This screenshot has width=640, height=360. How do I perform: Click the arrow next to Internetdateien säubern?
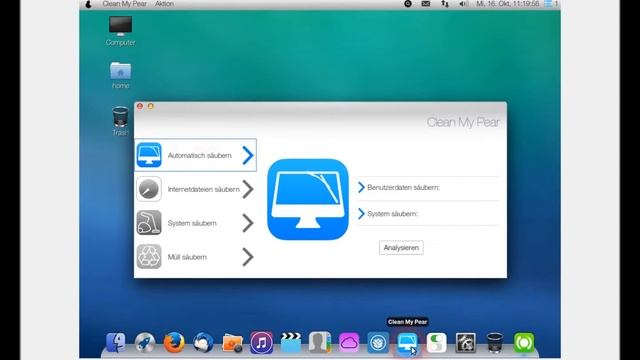pyautogui.click(x=248, y=189)
